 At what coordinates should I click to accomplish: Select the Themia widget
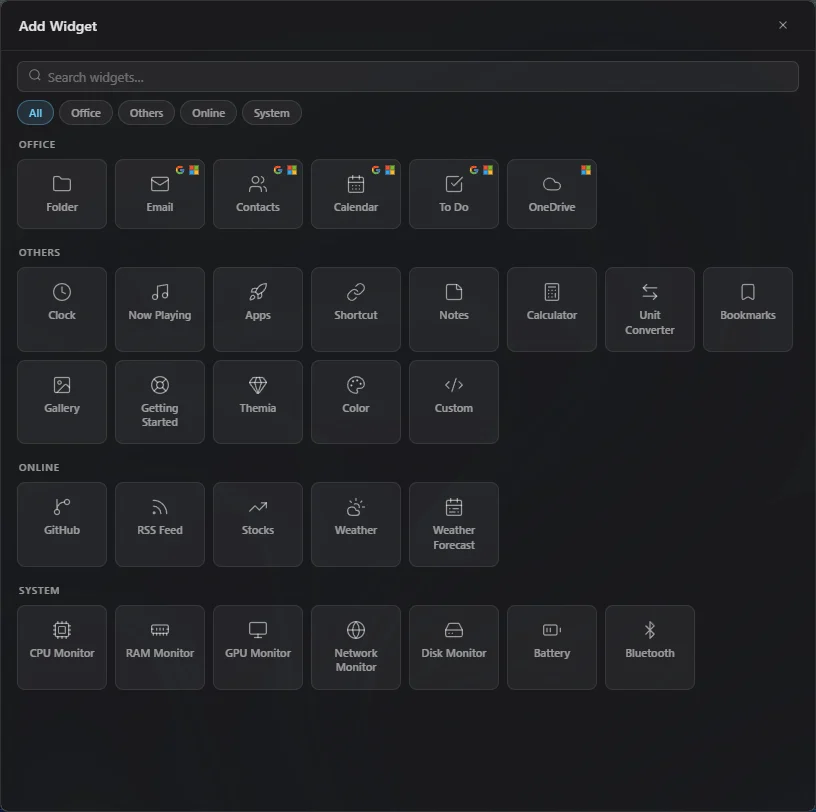[x=258, y=402]
